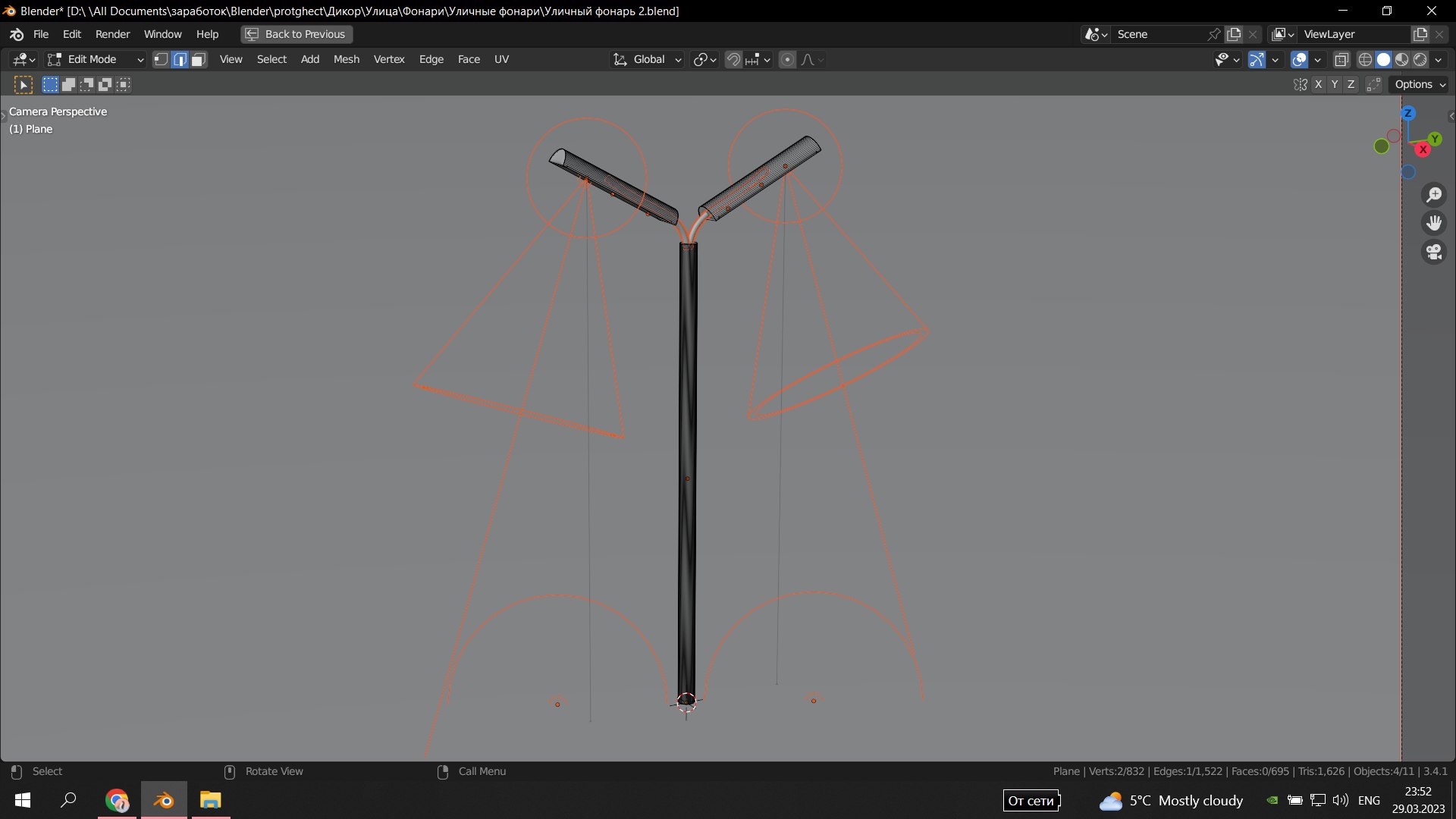The height and width of the screenshot is (819, 1456).
Task: Switch to rendered shading
Action: pyautogui.click(x=1420, y=59)
